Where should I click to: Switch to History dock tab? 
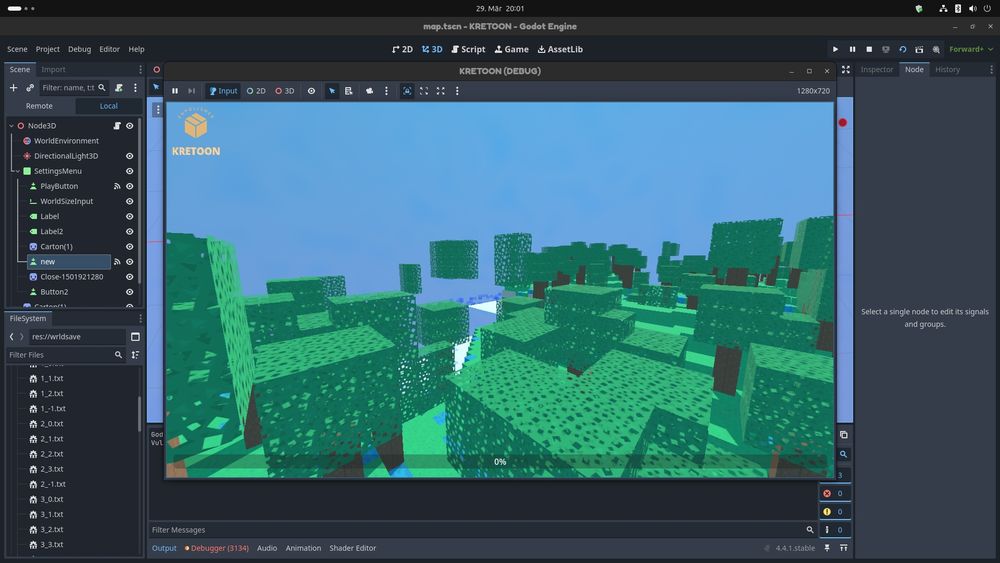point(948,69)
